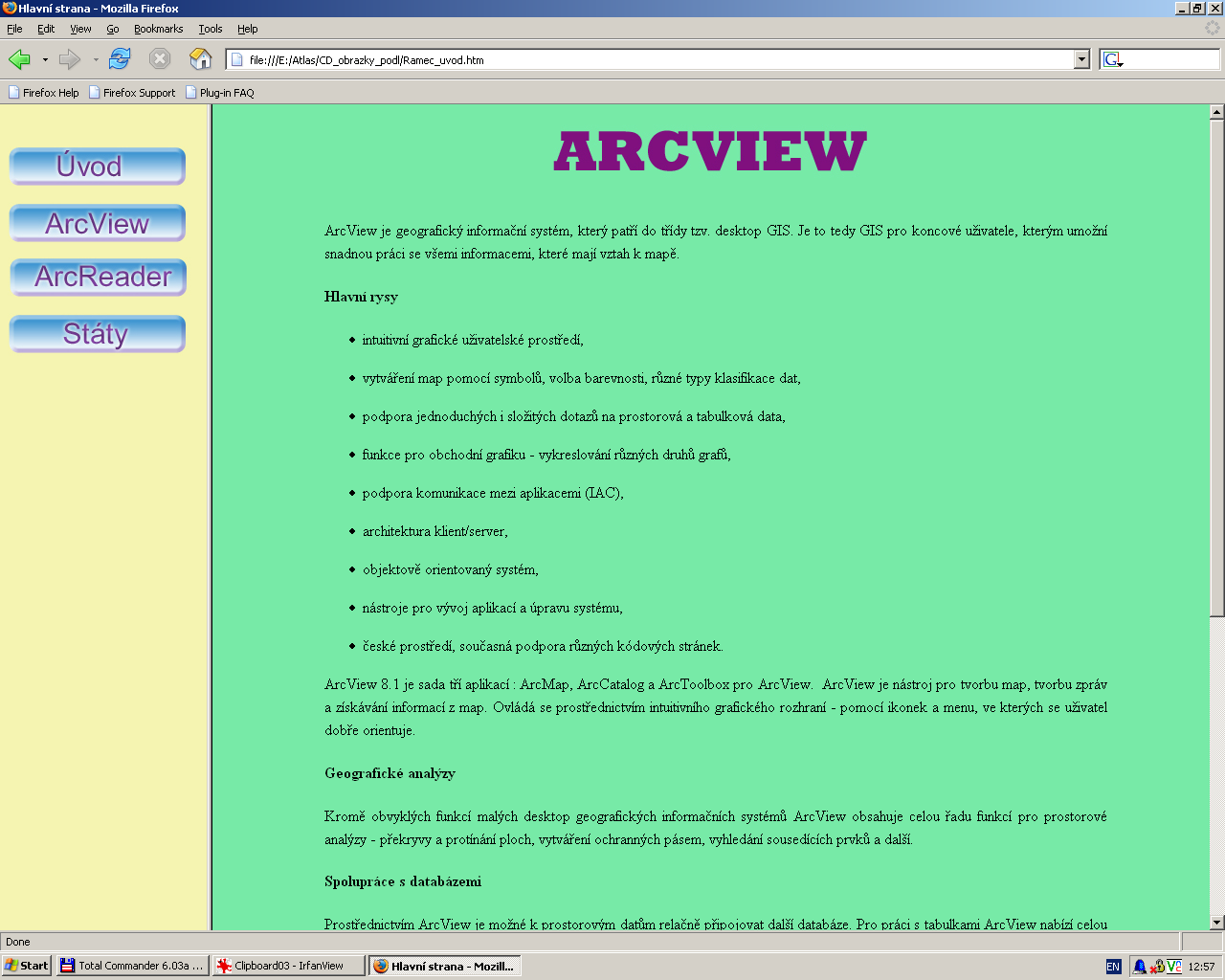Switch to Total Commander in taskbar
The width and height of the screenshot is (1225, 980).
[x=132, y=966]
